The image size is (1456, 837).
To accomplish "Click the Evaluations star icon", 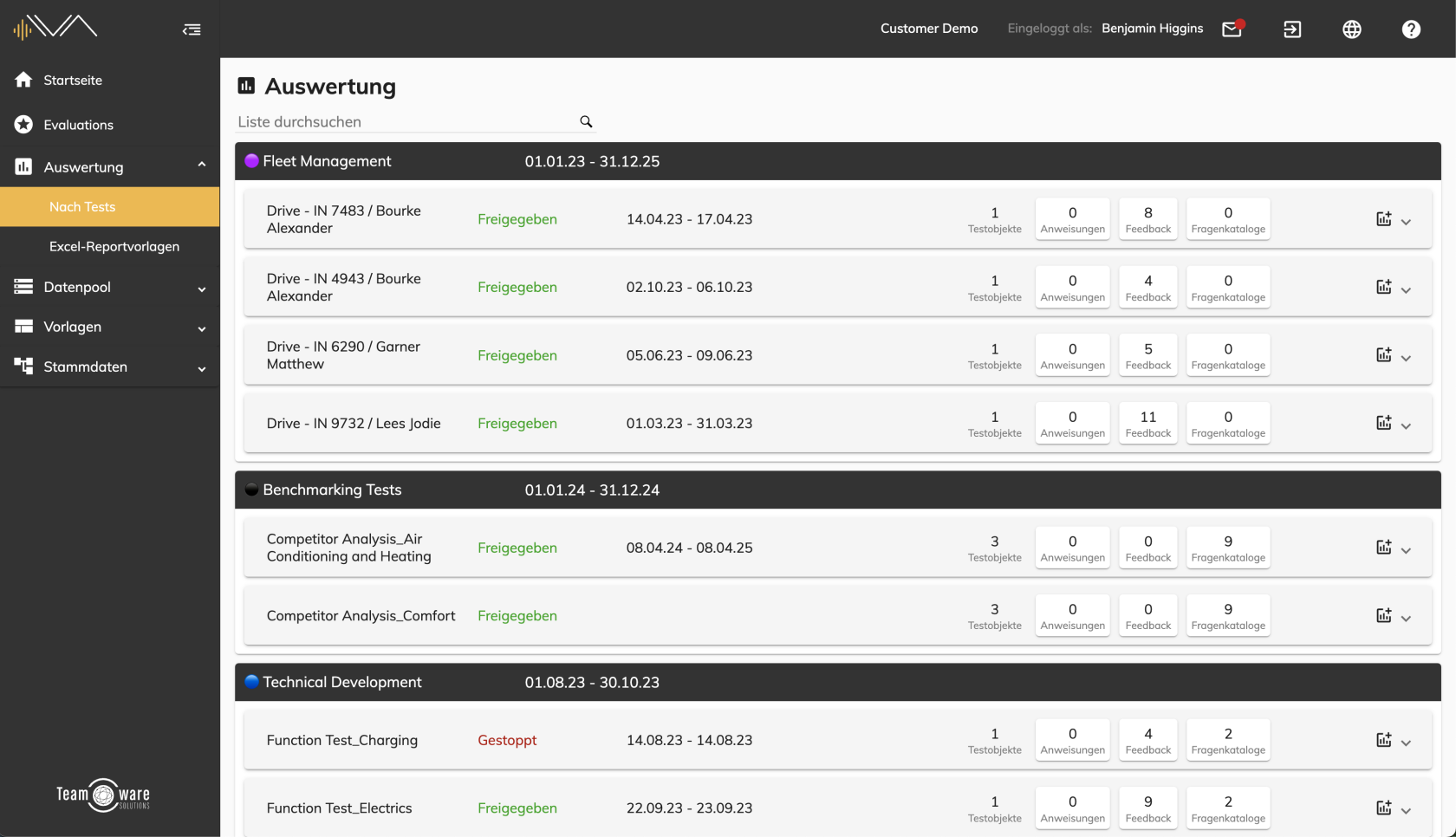I will (23, 125).
